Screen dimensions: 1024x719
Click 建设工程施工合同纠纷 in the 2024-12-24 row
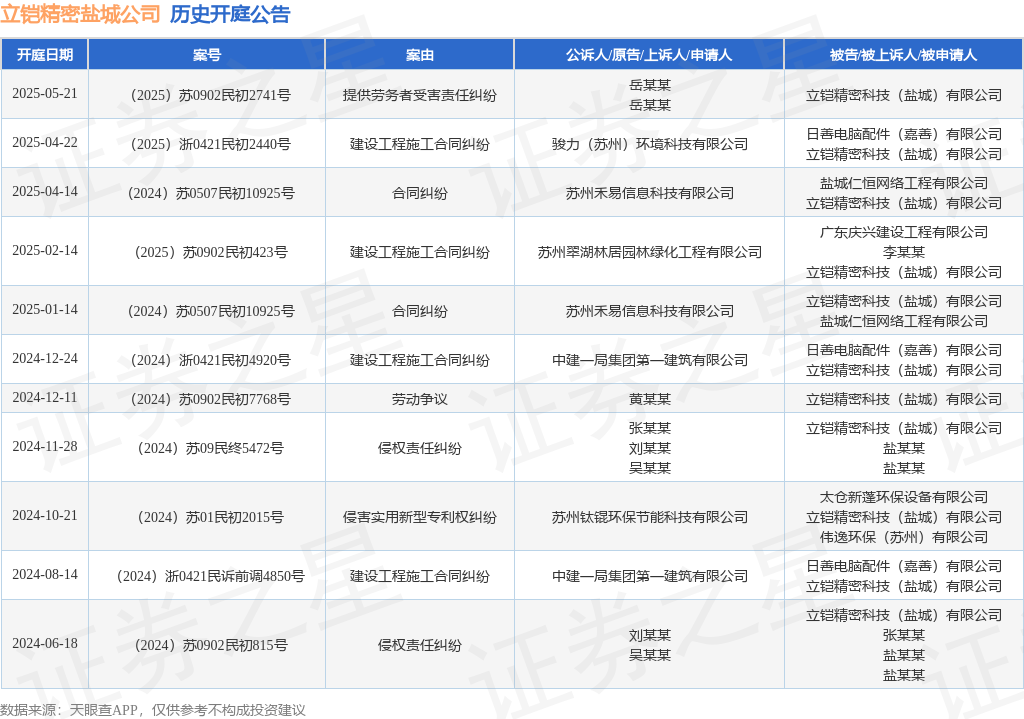[x=419, y=360]
